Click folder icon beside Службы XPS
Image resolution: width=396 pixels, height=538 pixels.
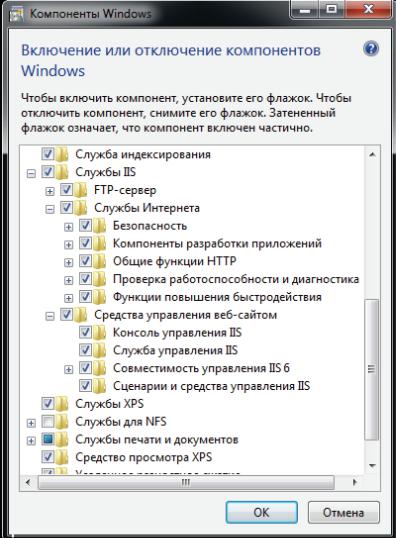(x=62, y=404)
